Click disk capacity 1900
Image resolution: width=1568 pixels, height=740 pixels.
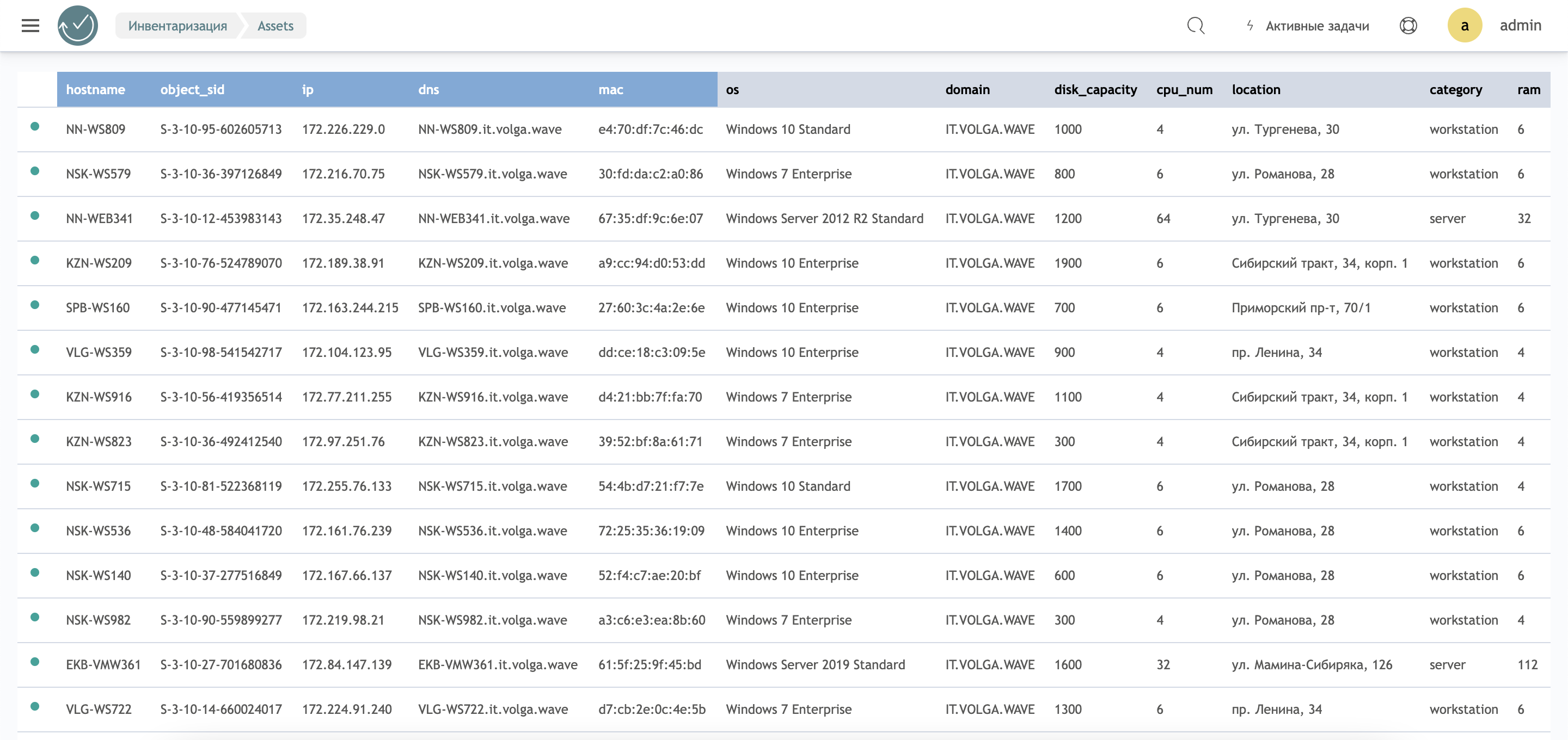1068,263
